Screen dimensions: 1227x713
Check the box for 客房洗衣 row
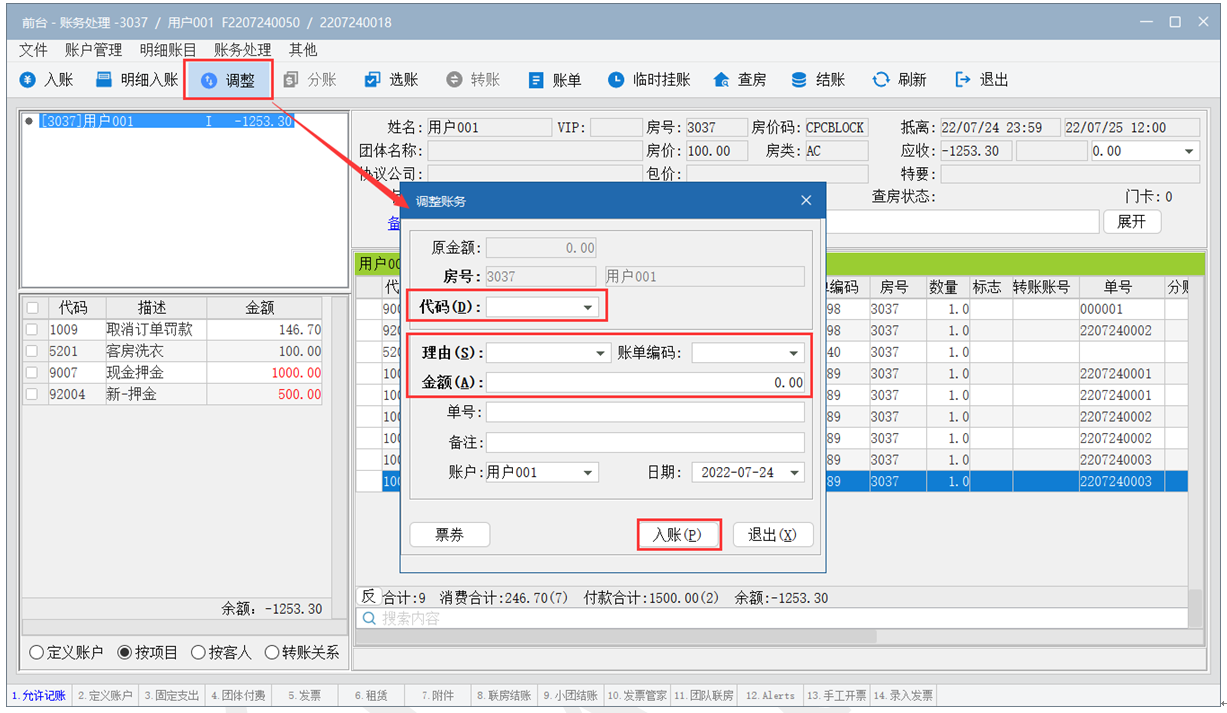(32, 351)
